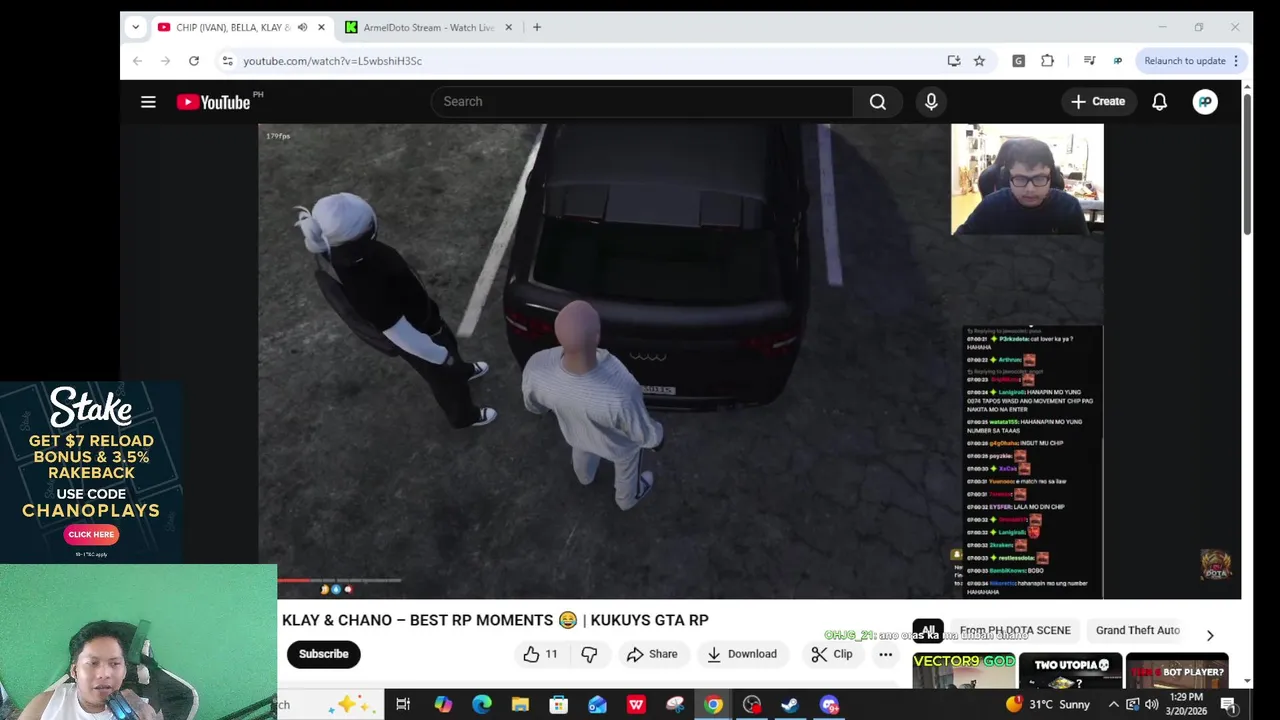
Task: Adjust system volume speaker icon
Action: (1151, 705)
